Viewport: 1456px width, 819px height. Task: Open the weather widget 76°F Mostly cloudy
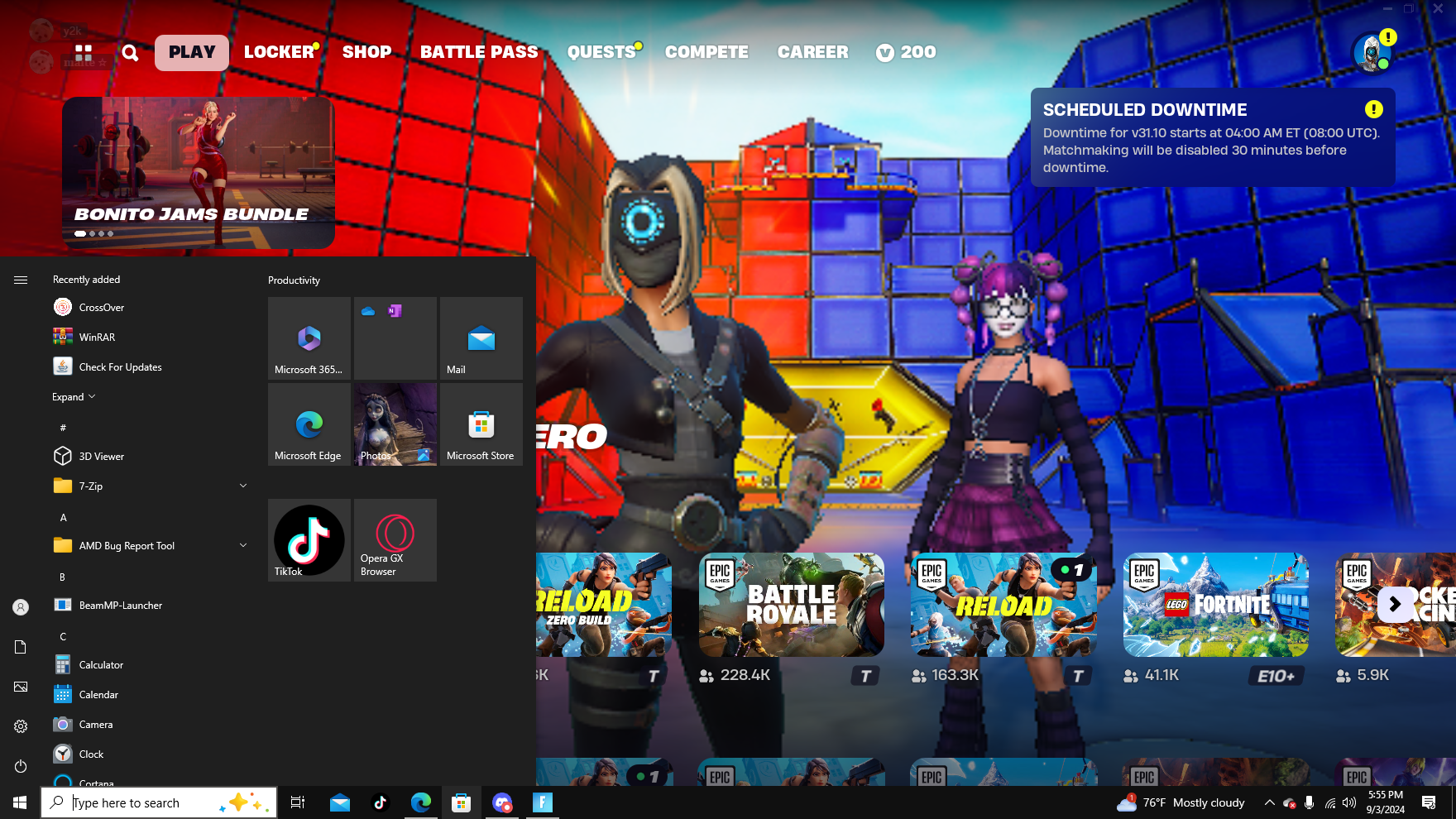pos(1181,802)
